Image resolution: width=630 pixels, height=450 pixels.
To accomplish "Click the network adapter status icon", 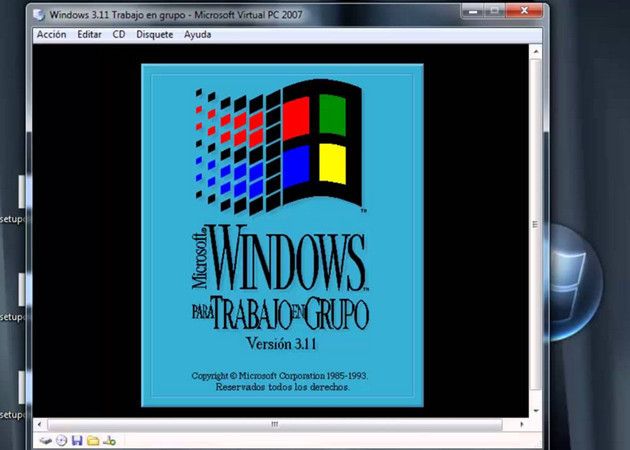I will pyautogui.click(x=109, y=441).
